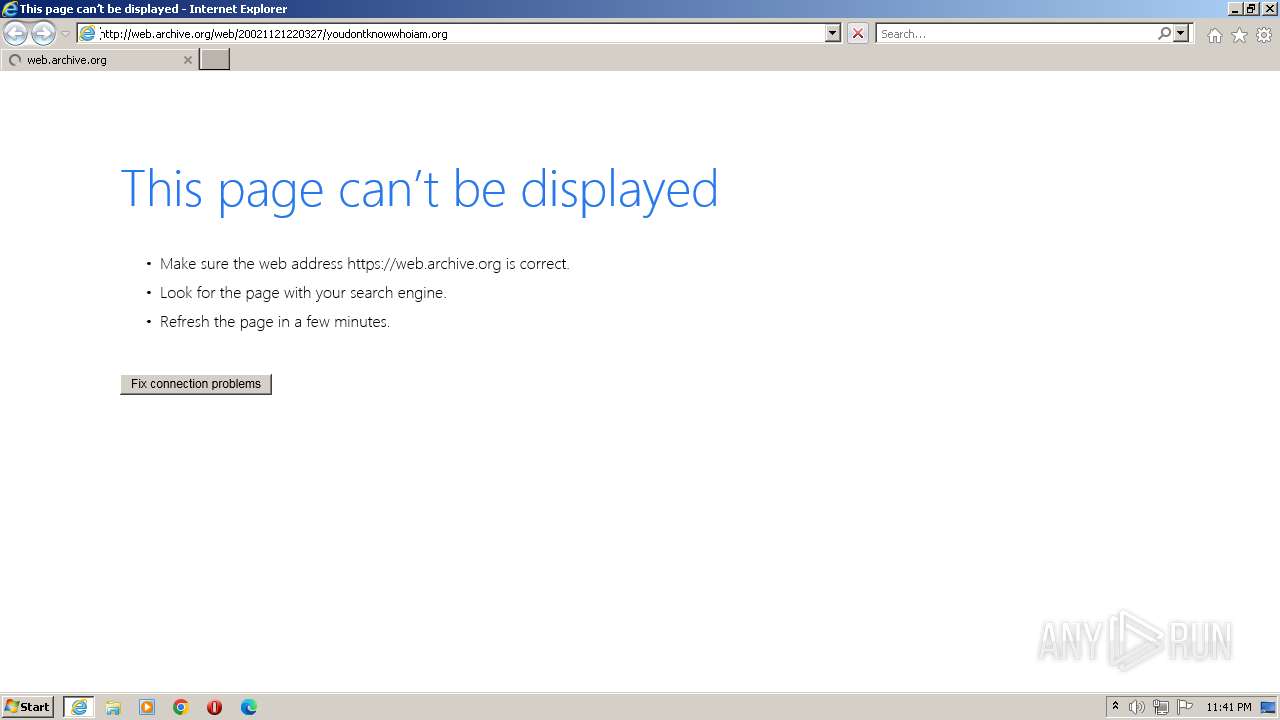Click the IE page icon in address bar

88,34
